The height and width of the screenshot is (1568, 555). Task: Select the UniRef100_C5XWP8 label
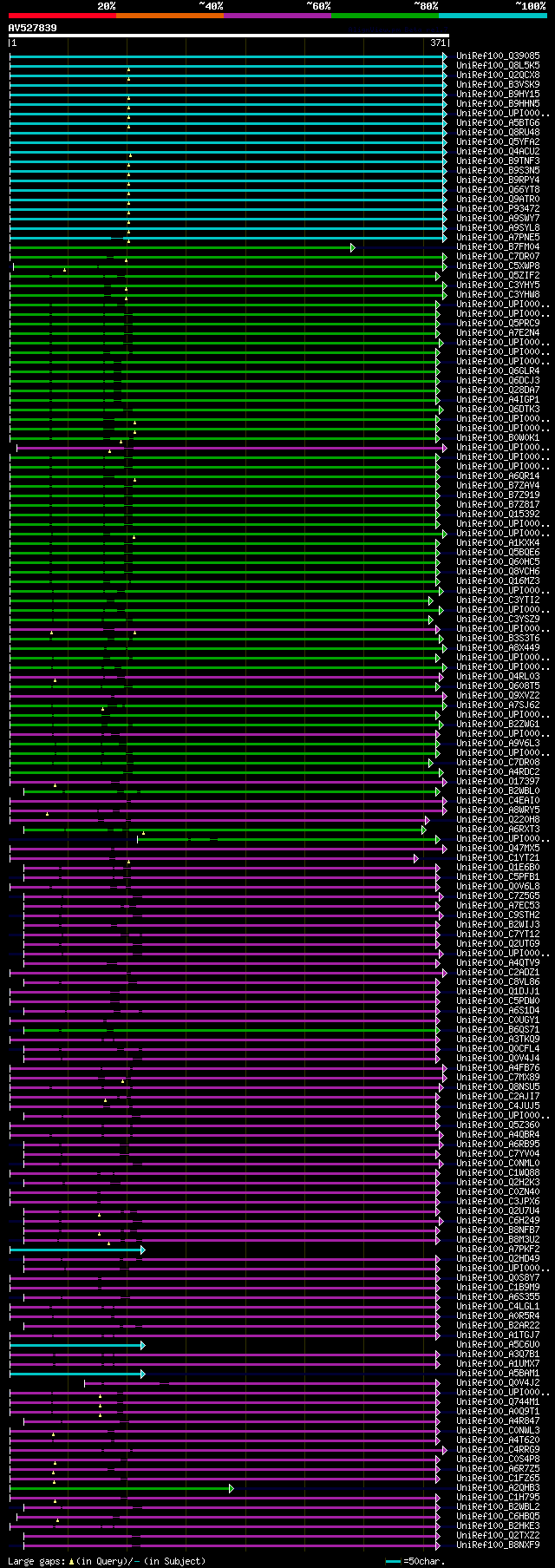[x=498, y=266]
